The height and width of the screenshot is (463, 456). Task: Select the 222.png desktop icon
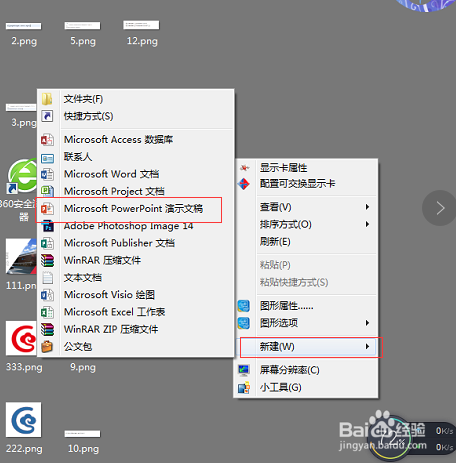click(x=23, y=419)
